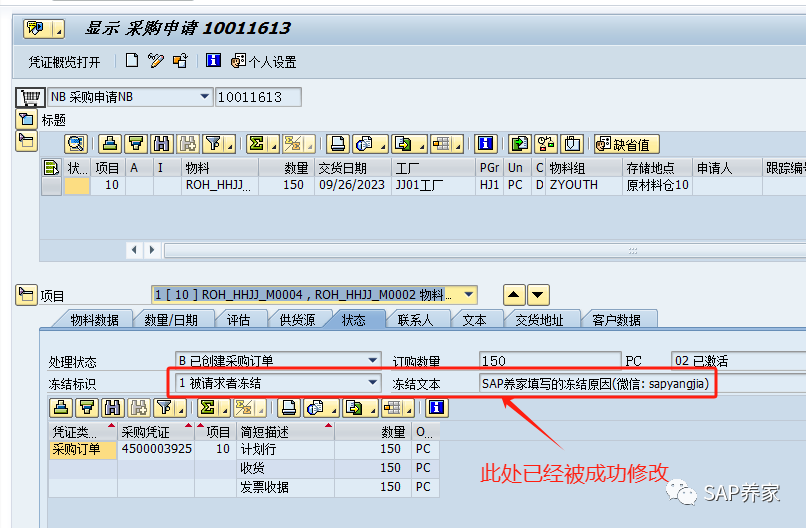Click find binoculars in item overview toolbar

[161, 144]
